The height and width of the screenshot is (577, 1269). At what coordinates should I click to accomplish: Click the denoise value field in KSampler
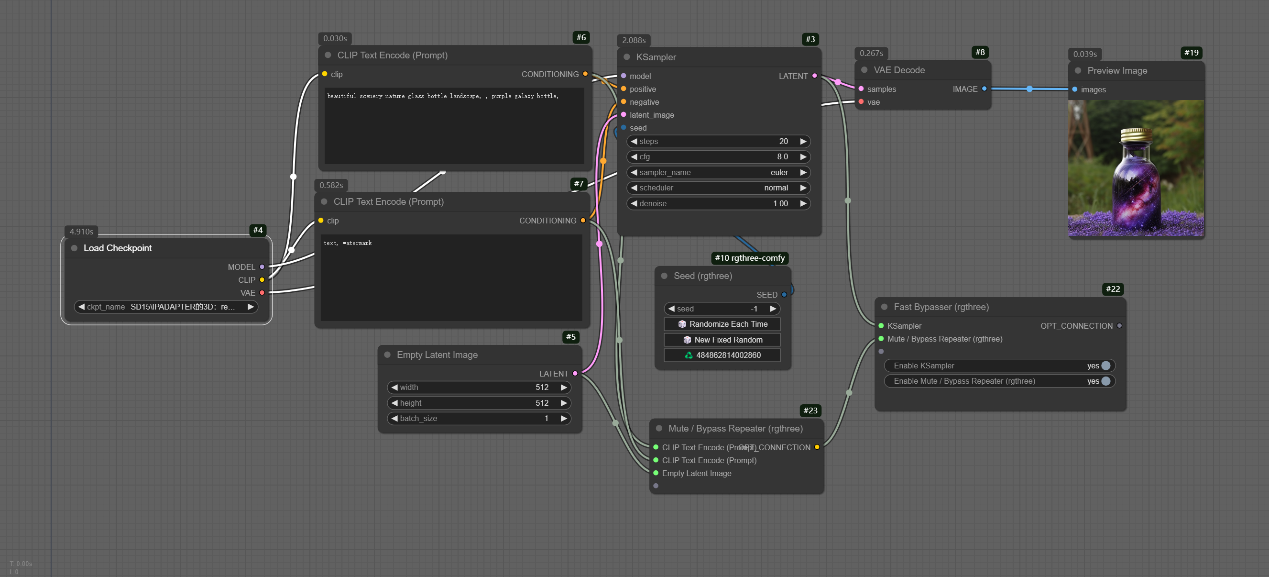click(x=718, y=203)
